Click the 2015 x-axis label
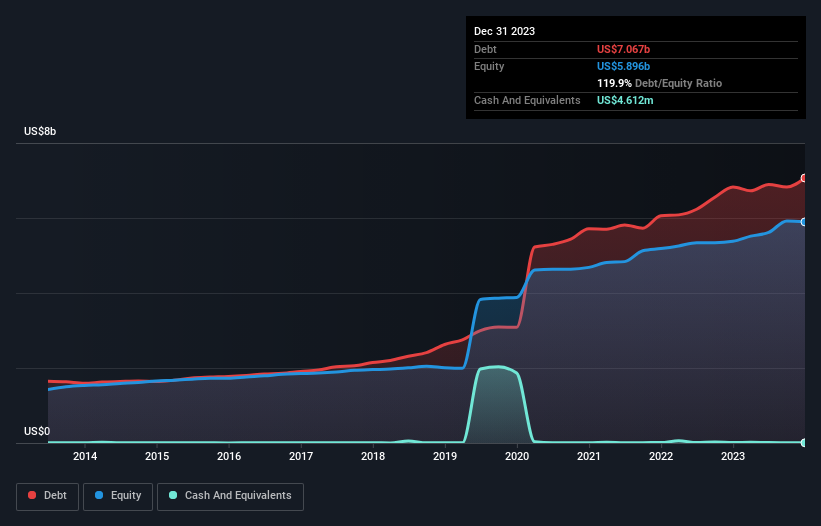This screenshot has width=821, height=526. tap(157, 456)
